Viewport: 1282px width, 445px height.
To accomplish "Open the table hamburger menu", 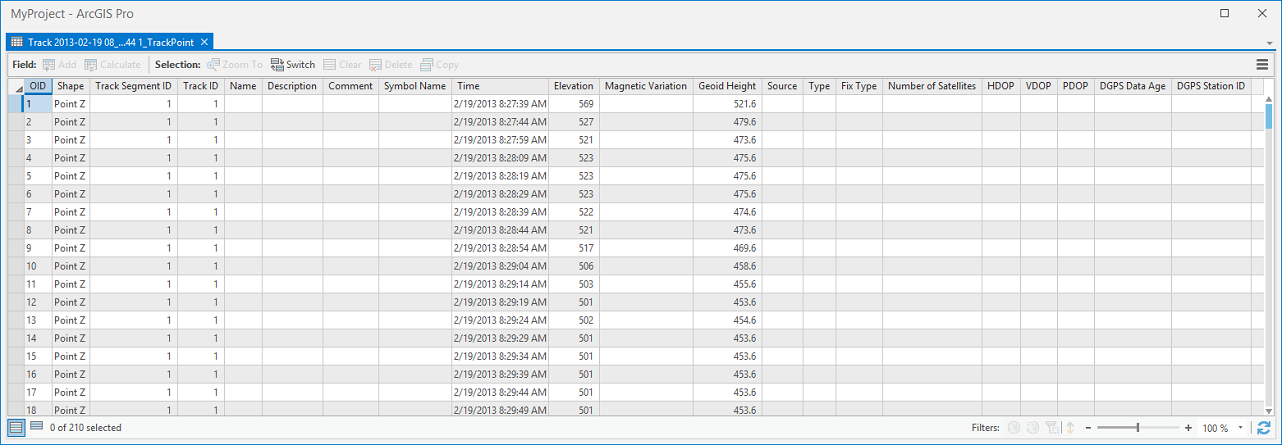I will (1262, 65).
